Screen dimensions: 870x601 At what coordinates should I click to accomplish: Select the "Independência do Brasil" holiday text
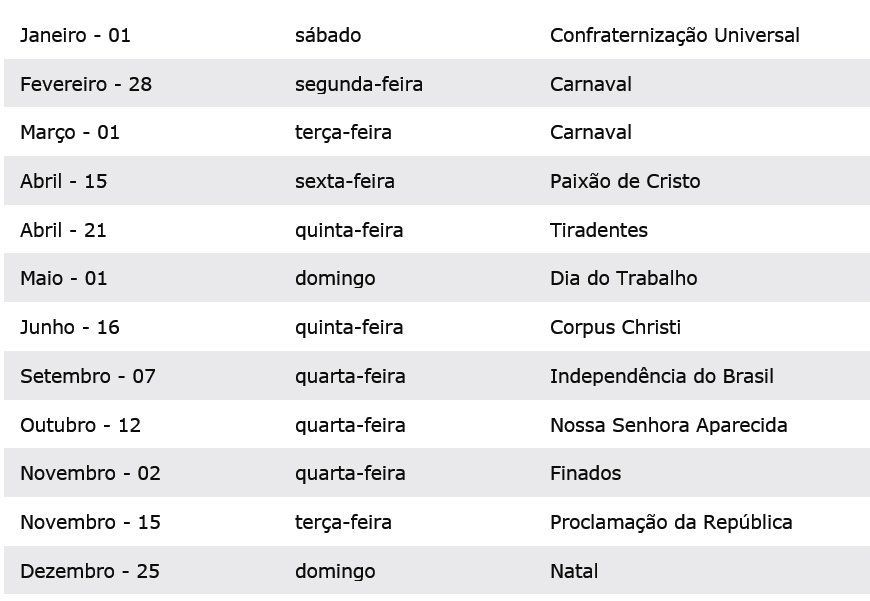[661, 376]
